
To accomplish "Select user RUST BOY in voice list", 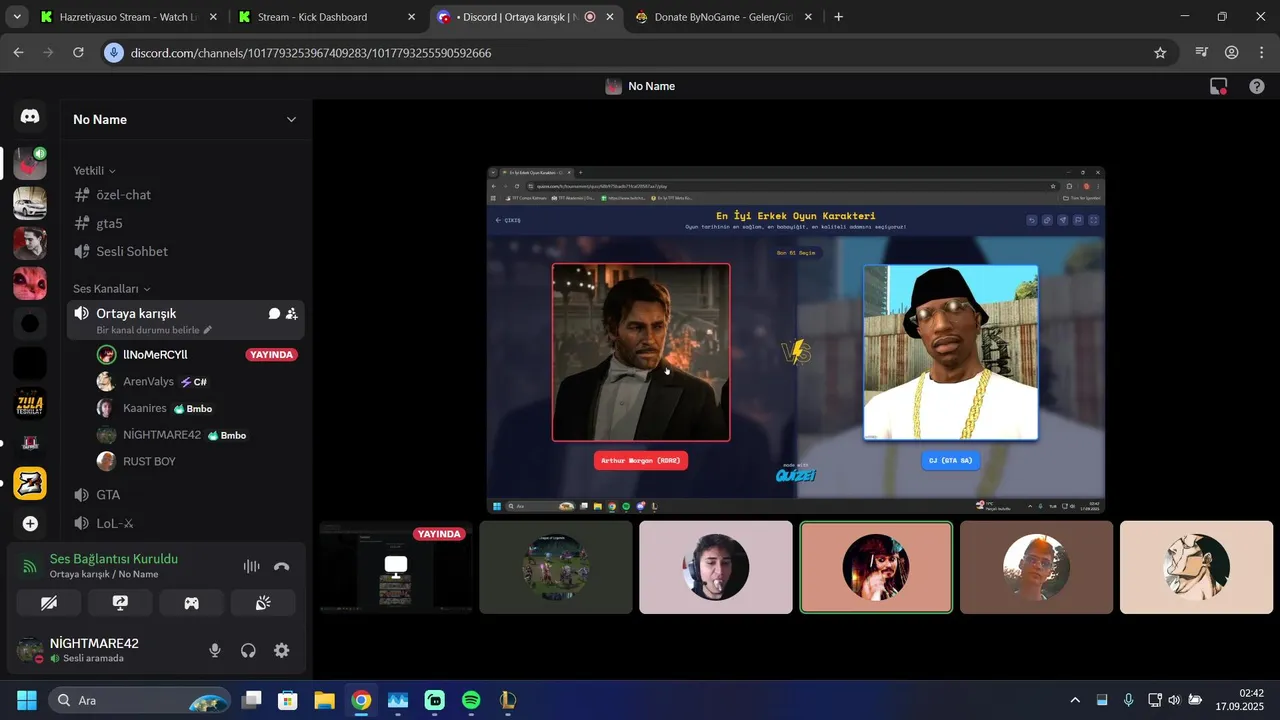I will coord(149,461).
